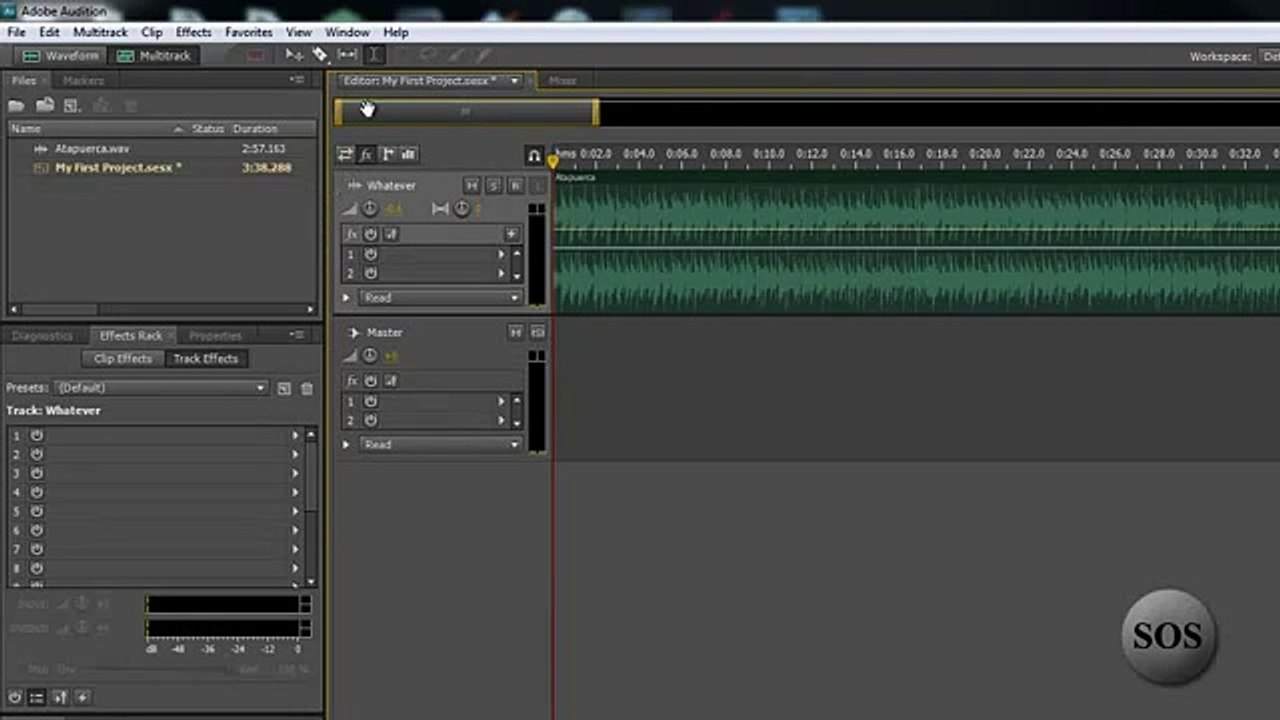
Task: Show Track Effects in Effects Rack
Action: pos(206,359)
